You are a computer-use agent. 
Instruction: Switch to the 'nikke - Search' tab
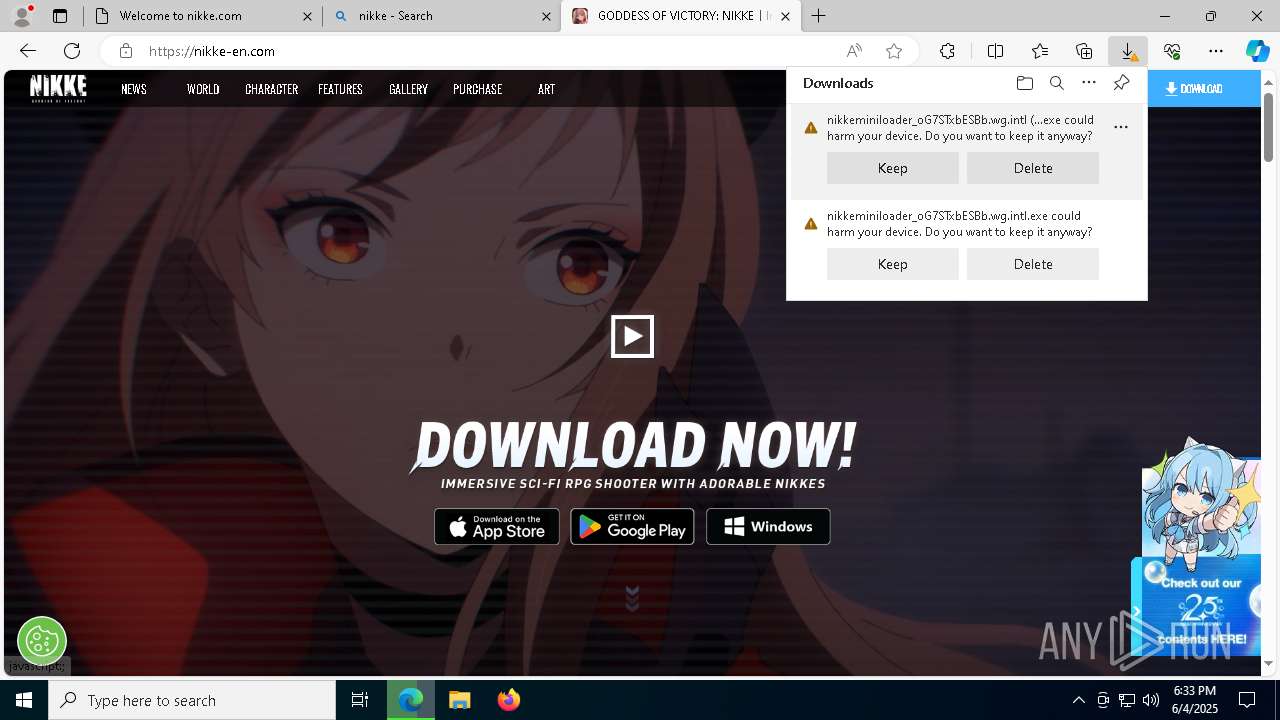[x=441, y=16]
